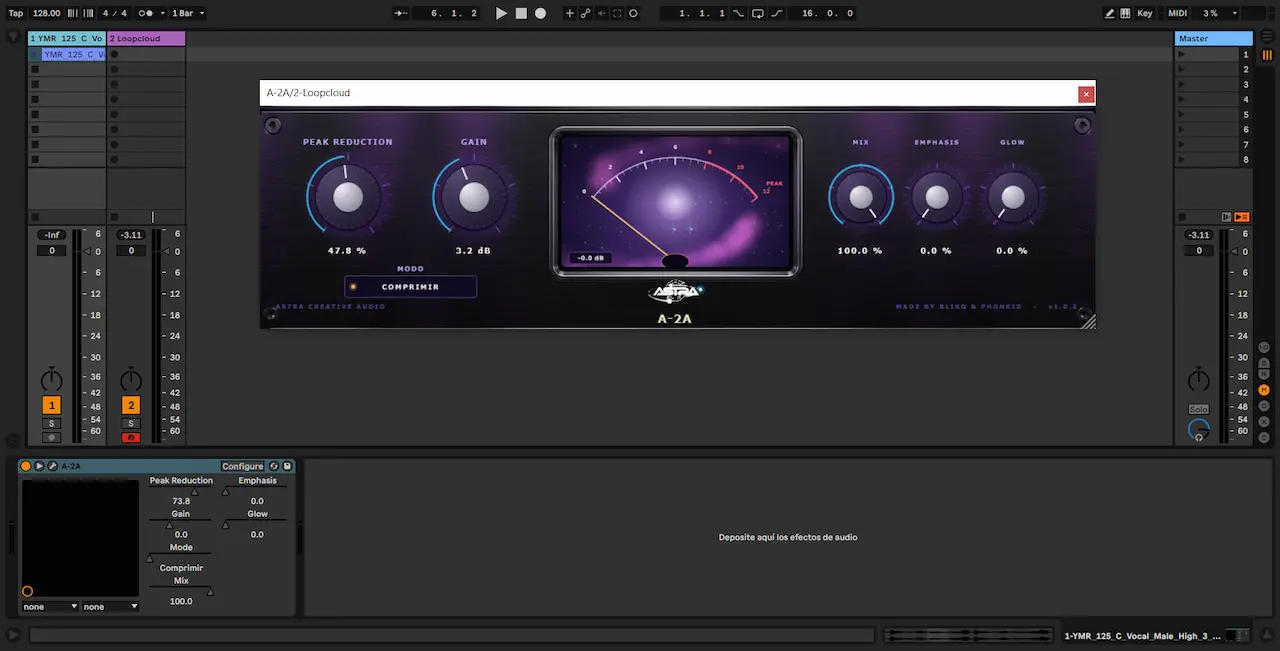Click the Mix knob in A-2A plugin
1280x651 pixels.
click(861, 197)
